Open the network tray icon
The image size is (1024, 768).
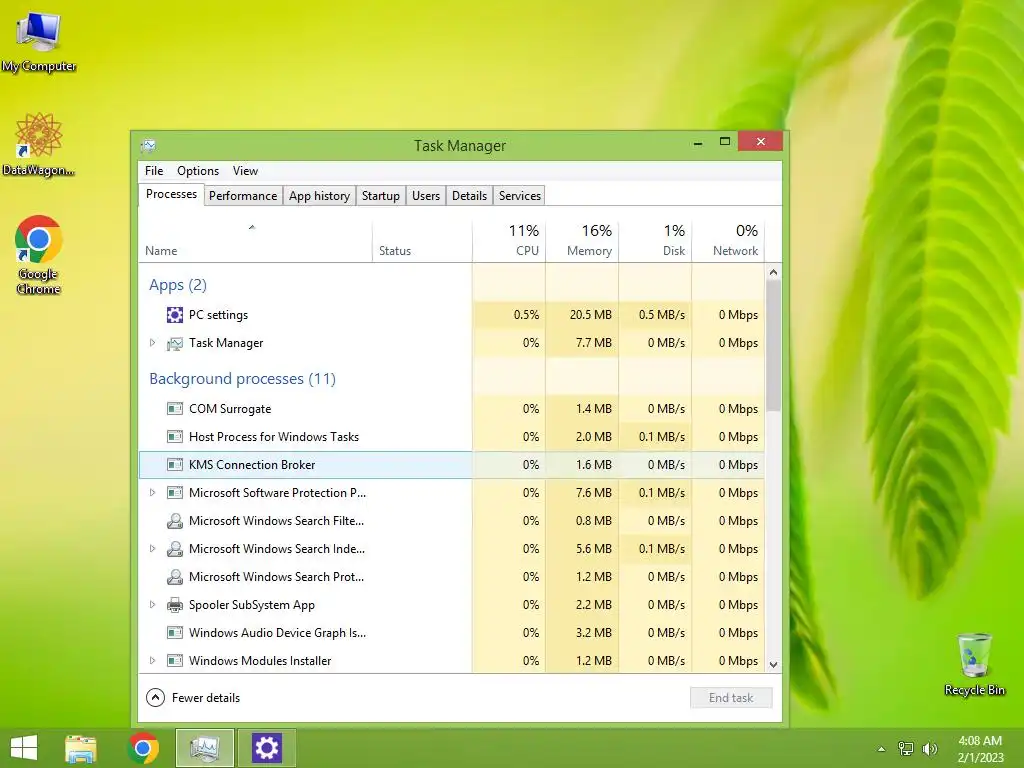click(x=906, y=749)
